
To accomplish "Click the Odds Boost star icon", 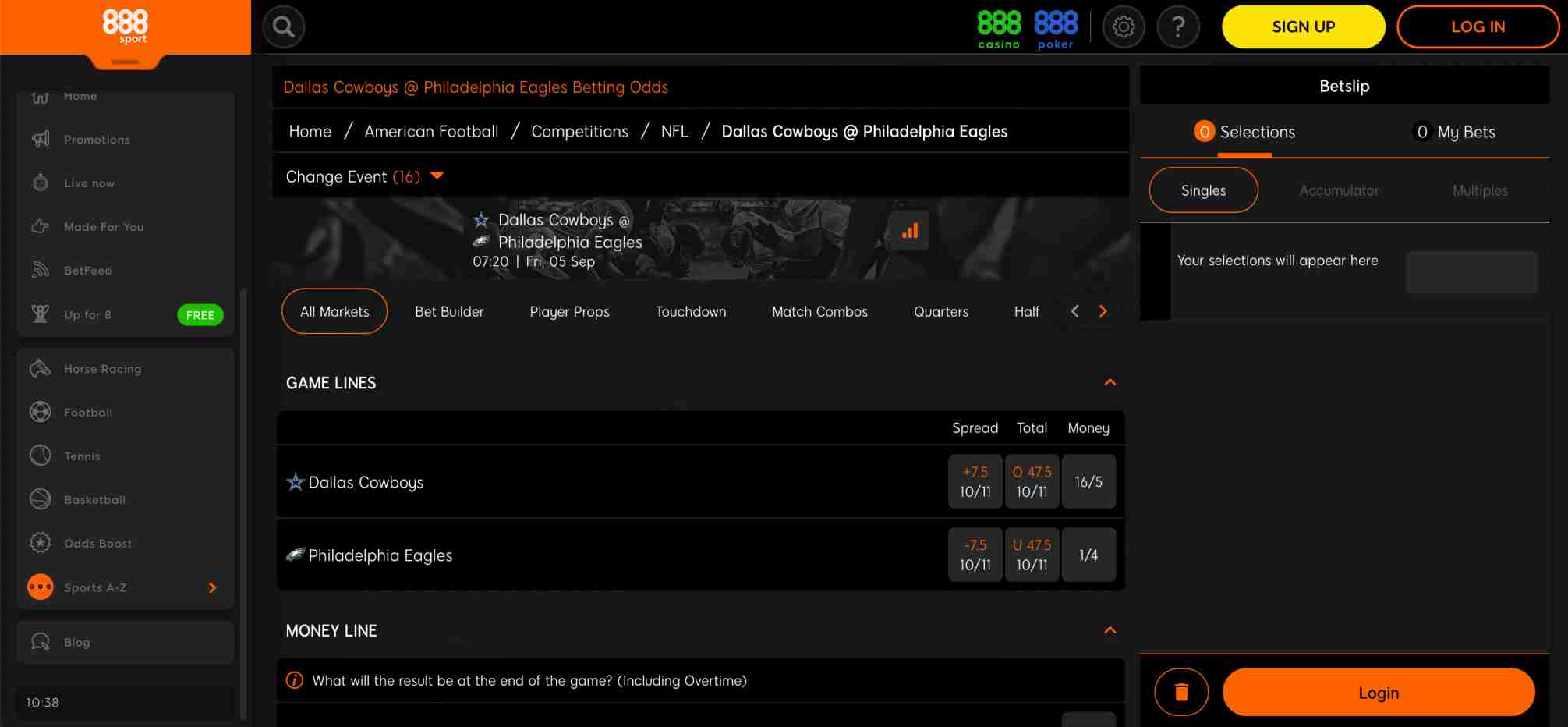I will click(x=41, y=543).
